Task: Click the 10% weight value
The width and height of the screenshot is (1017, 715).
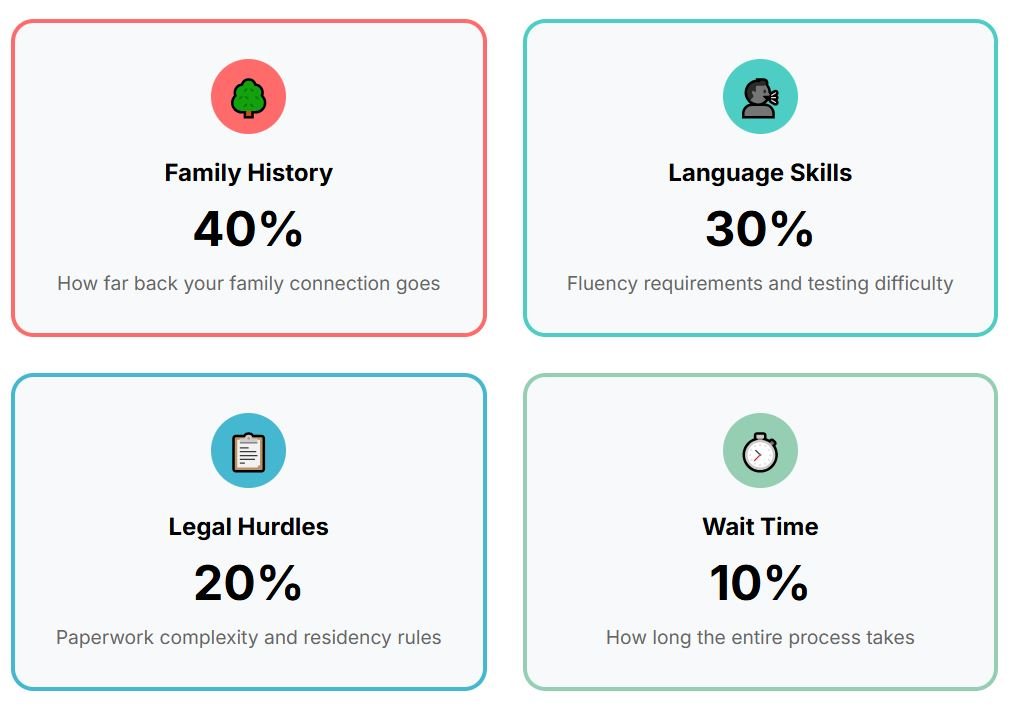Action: pyautogui.click(x=760, y=582)
